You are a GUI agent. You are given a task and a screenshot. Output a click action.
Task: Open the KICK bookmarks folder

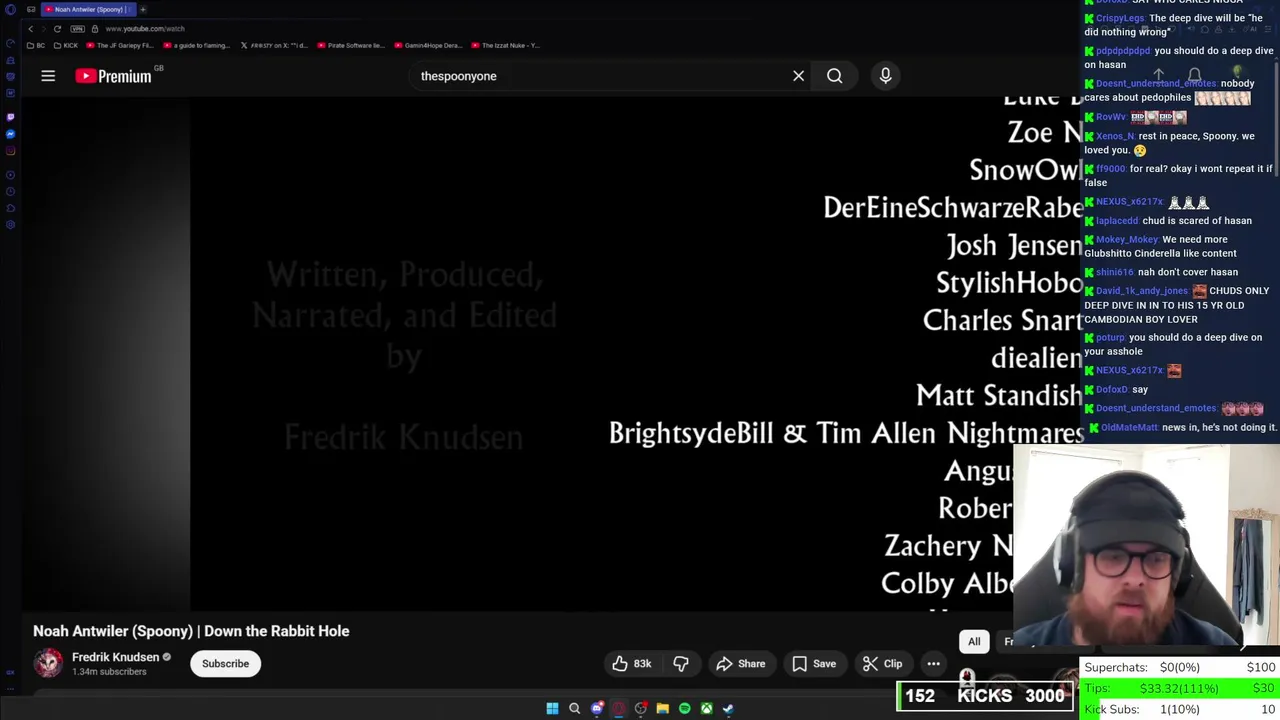tap(65, 45)
